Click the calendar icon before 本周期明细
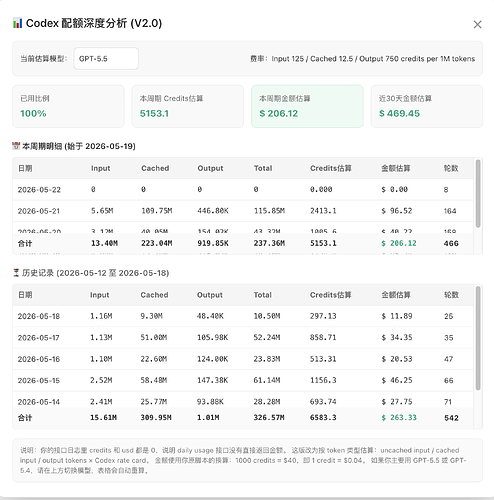This screenshot has width=494, height=500. tap(16, 146)
